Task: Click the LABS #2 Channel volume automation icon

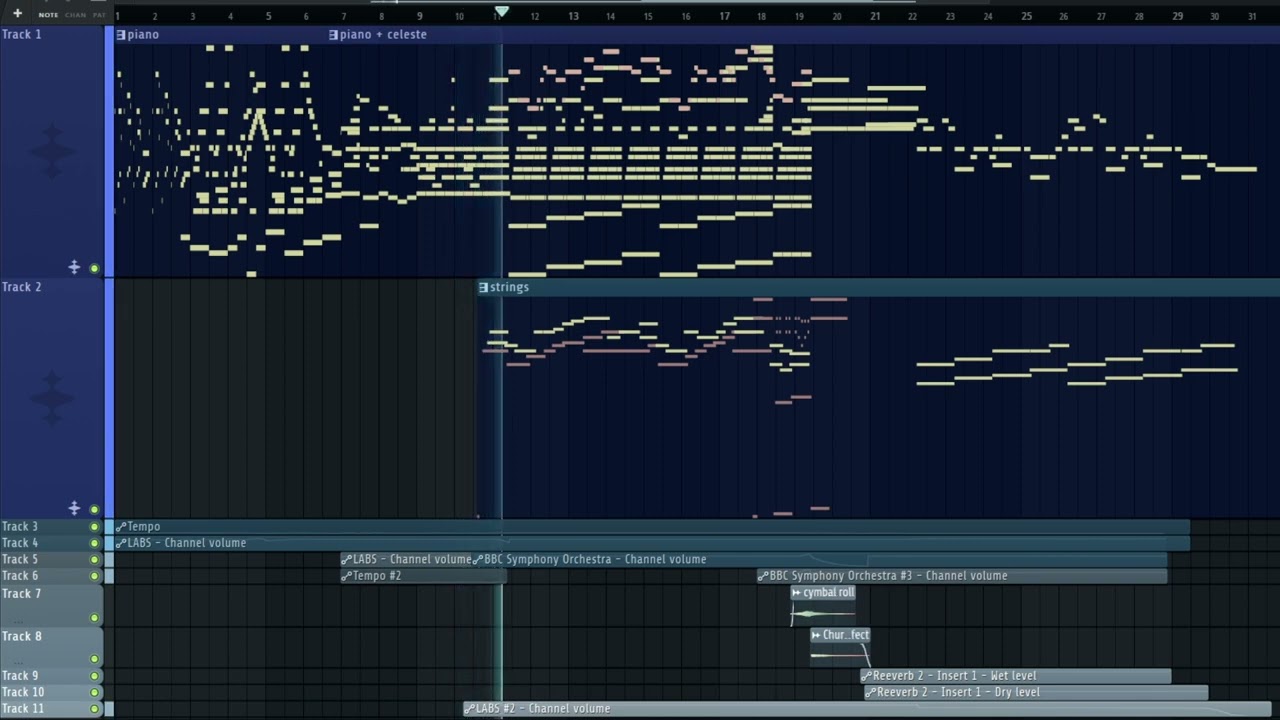Action: 469,709
